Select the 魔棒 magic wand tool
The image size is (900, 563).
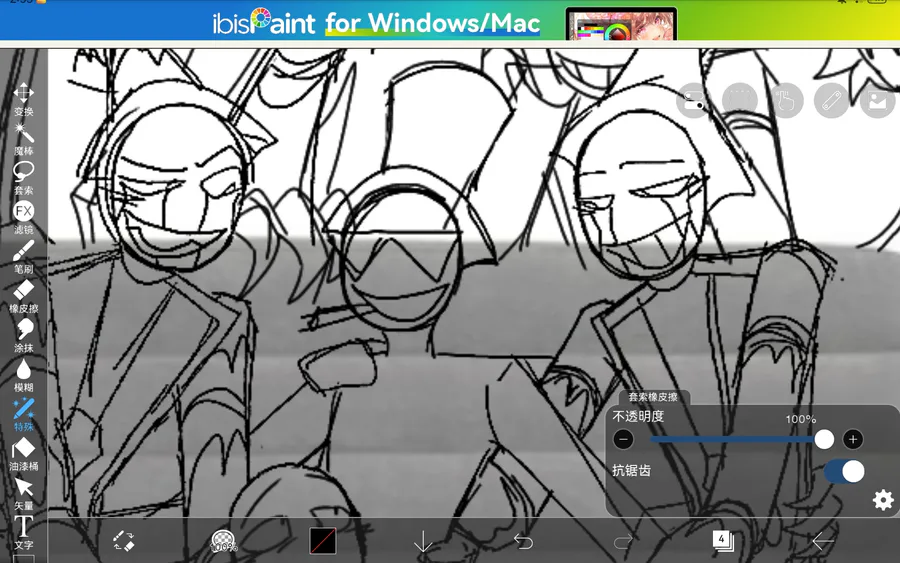point(24,139)
